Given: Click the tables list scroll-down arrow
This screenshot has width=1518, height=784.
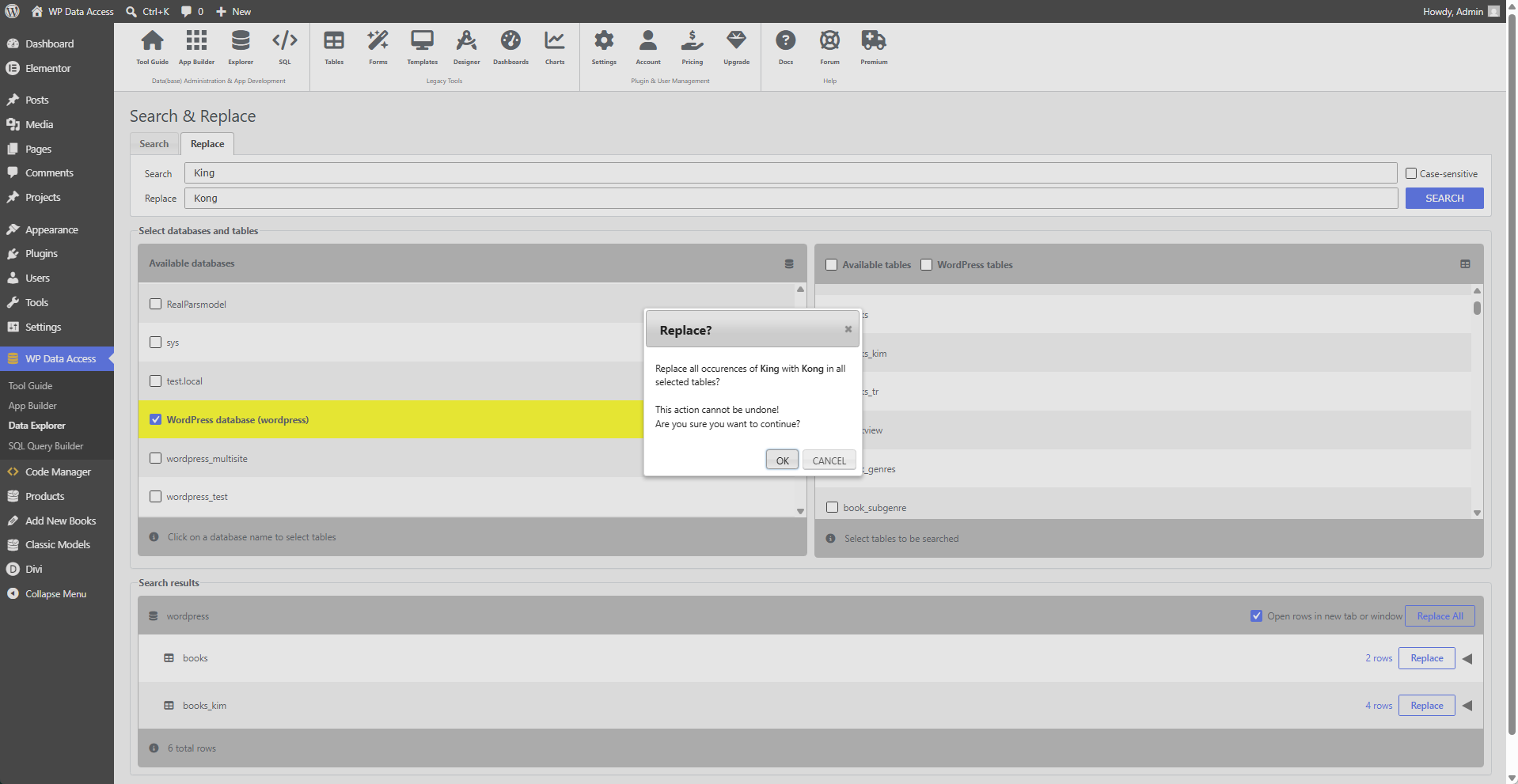Looking at the screenshot, I should [1477, 513].
